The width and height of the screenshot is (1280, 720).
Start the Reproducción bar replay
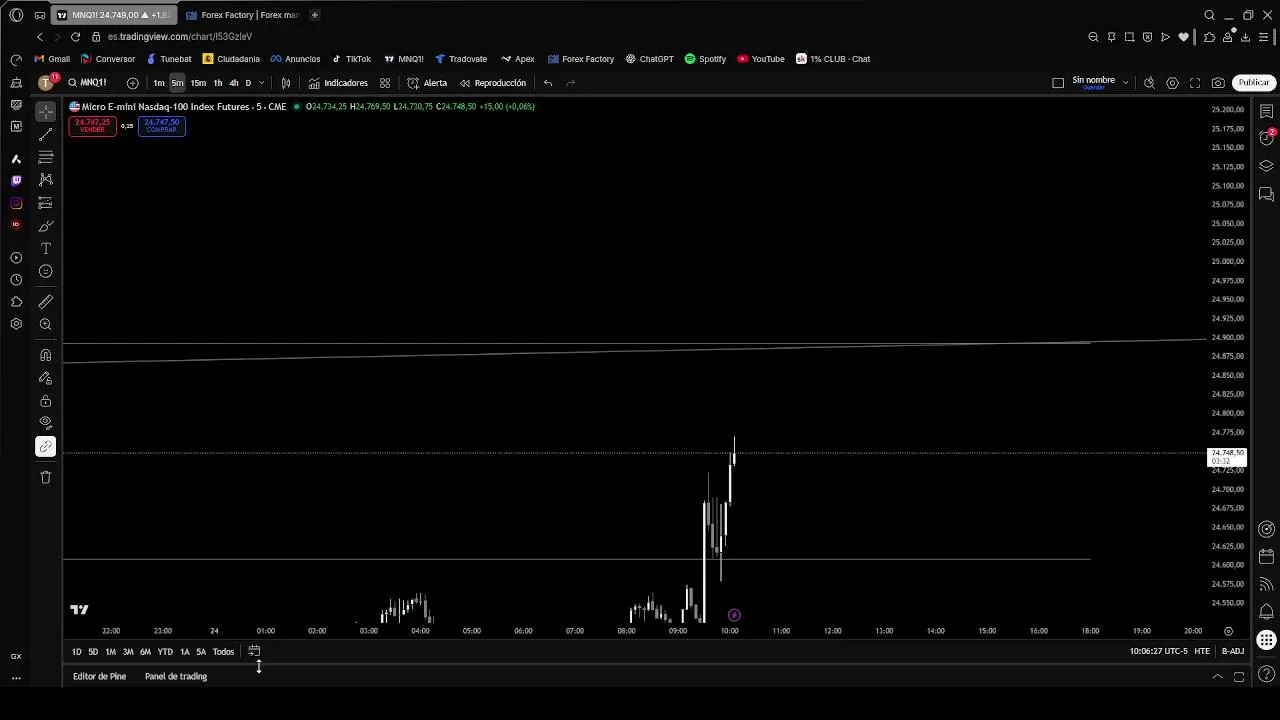493,83
